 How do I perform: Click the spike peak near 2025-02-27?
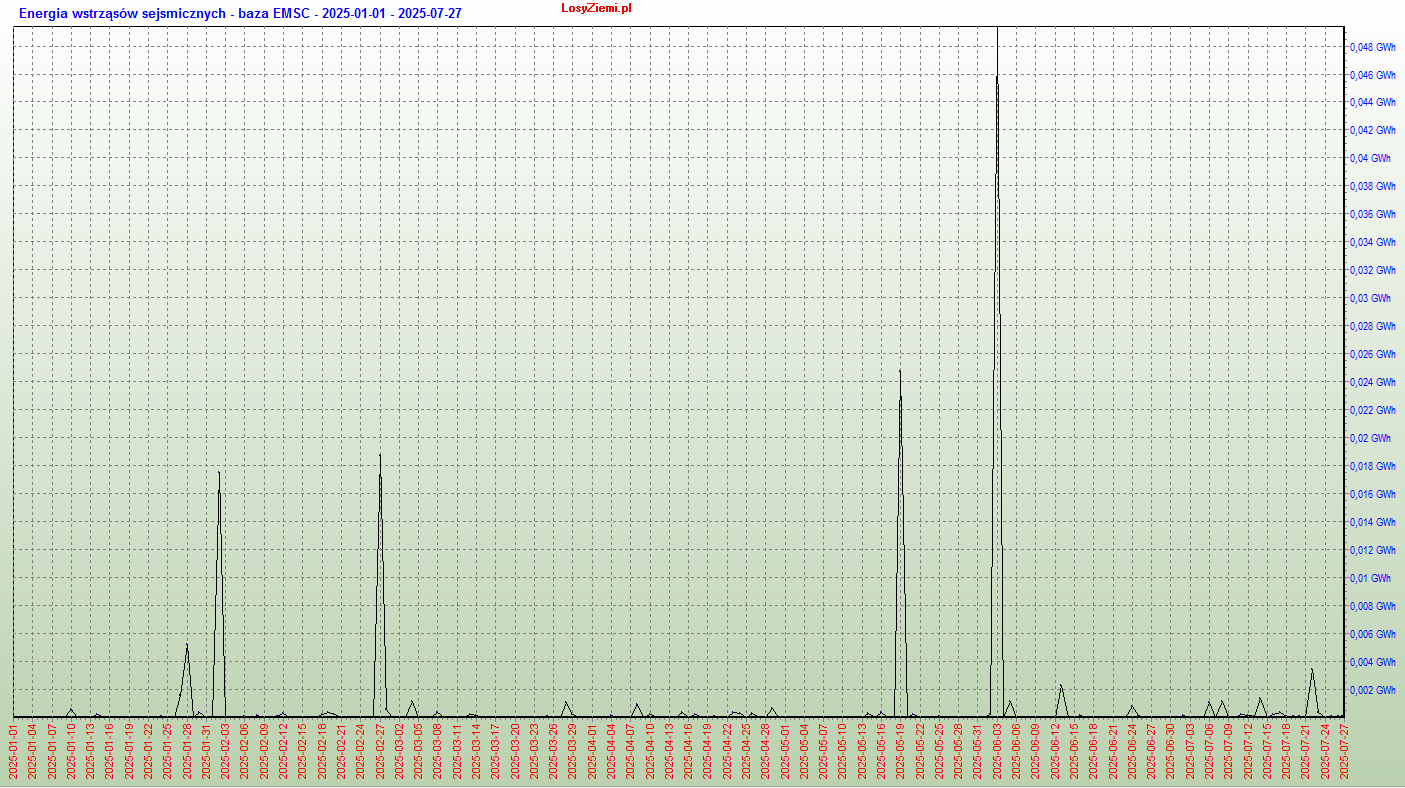[x=380, y=456]
